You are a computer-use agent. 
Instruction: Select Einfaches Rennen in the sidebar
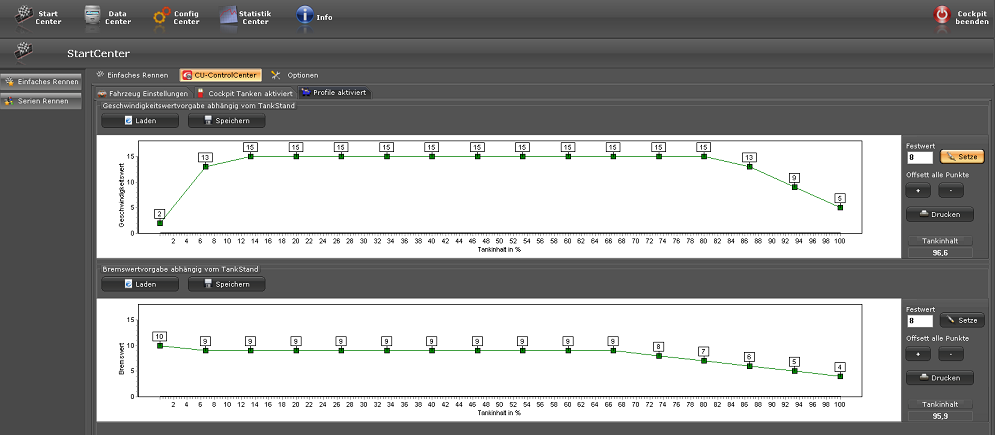click(x=41, y=81)
